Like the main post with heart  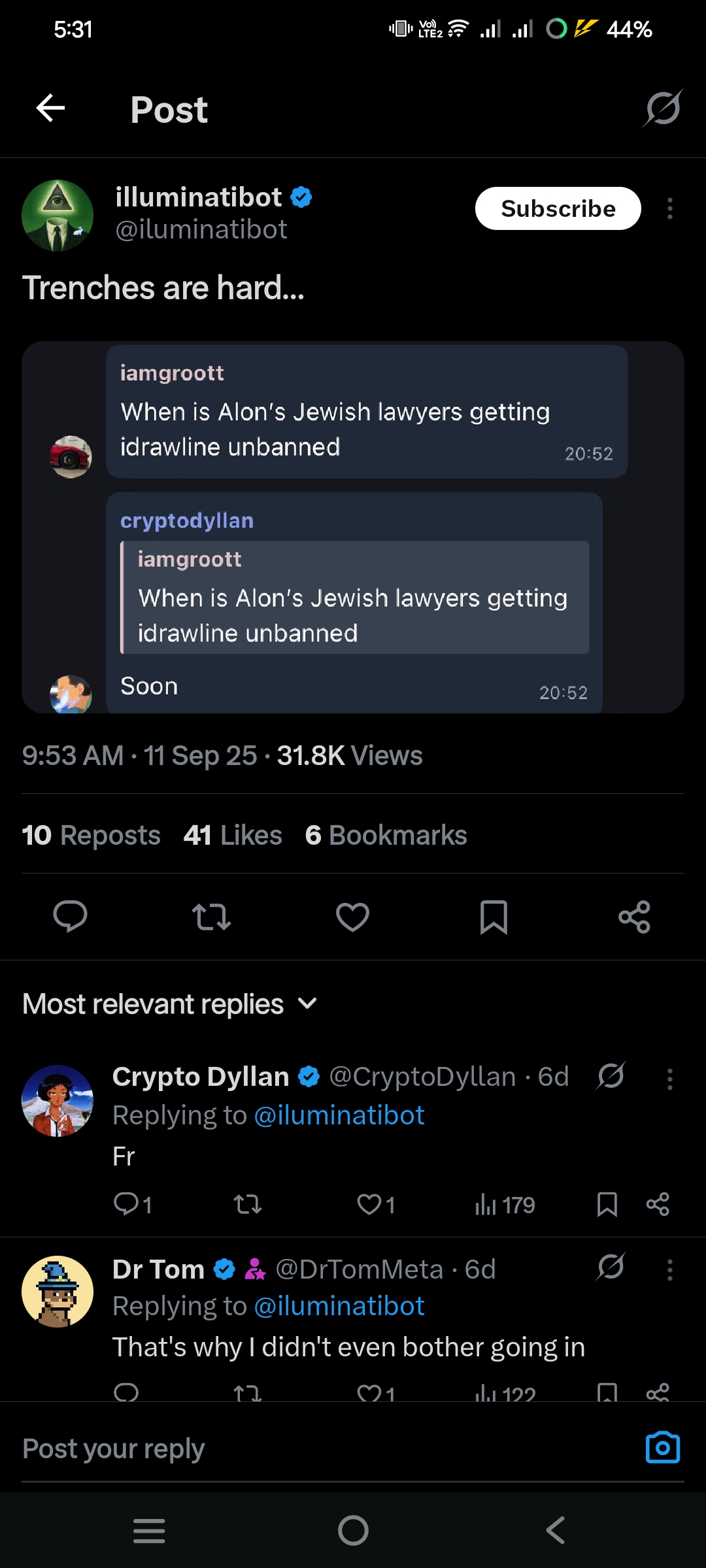(x=352, y=916)
